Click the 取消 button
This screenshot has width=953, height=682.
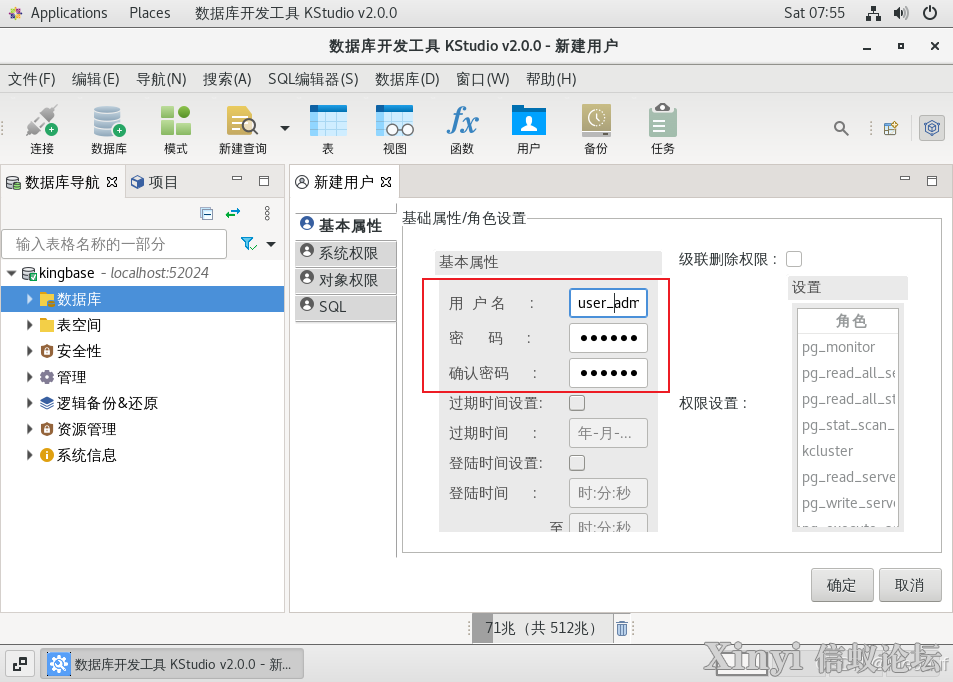tap(910, 585)
